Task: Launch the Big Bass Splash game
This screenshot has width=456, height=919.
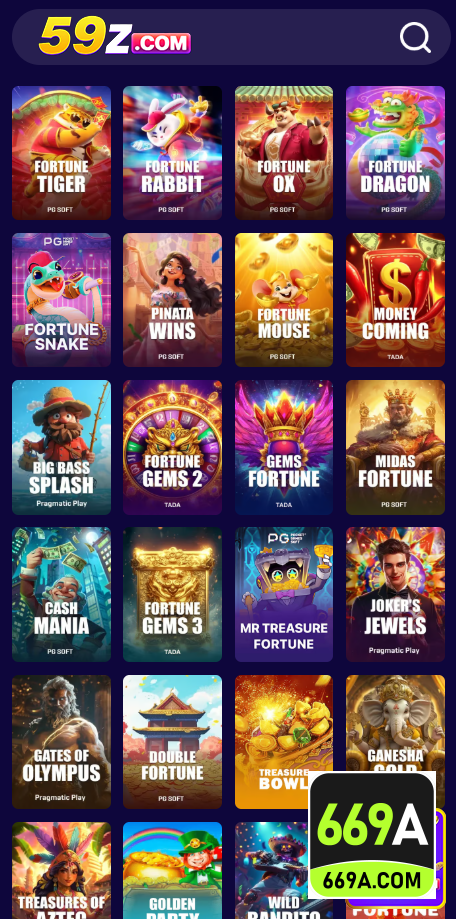Action: (x=62, y=447)
